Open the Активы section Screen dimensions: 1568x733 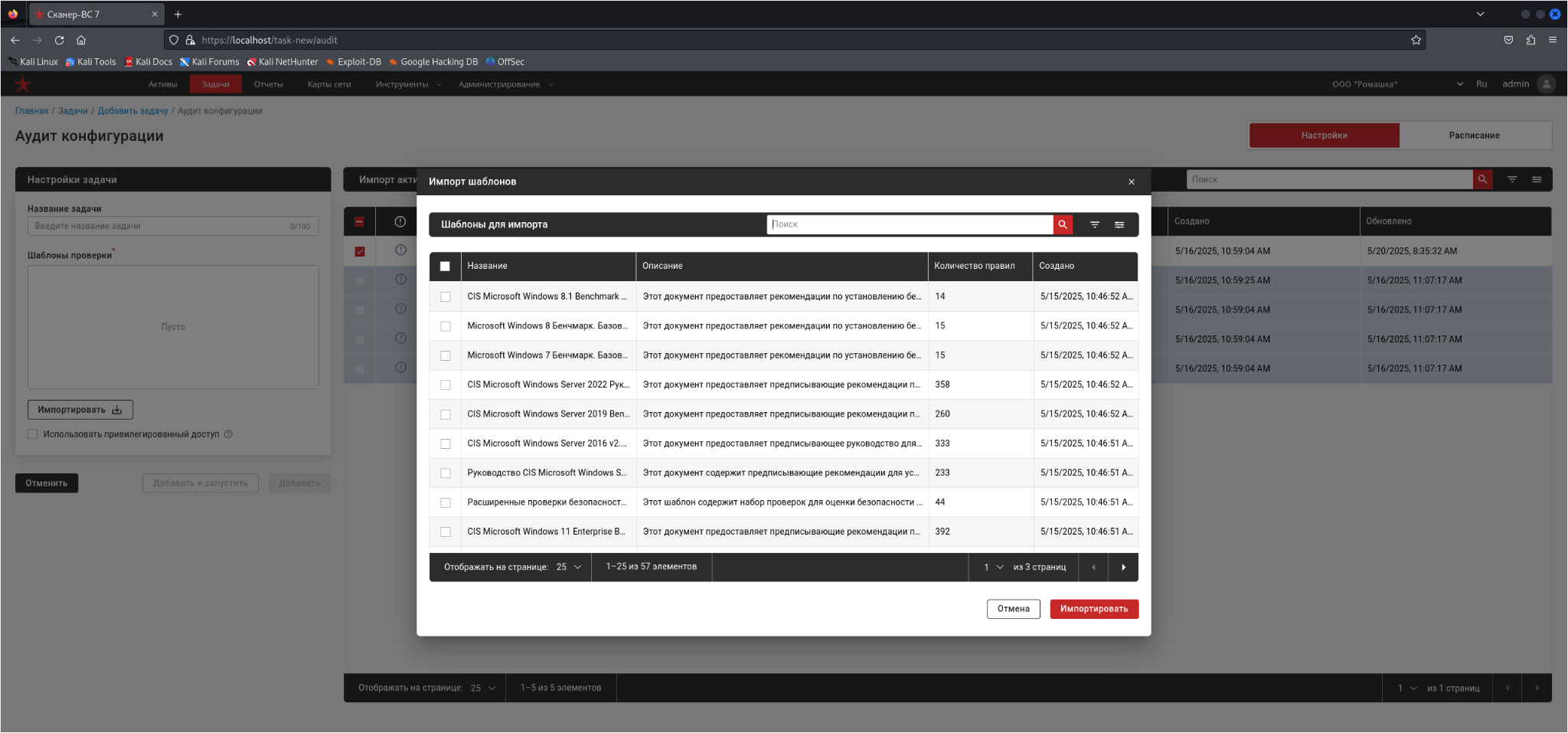click(x=162, y=84)
